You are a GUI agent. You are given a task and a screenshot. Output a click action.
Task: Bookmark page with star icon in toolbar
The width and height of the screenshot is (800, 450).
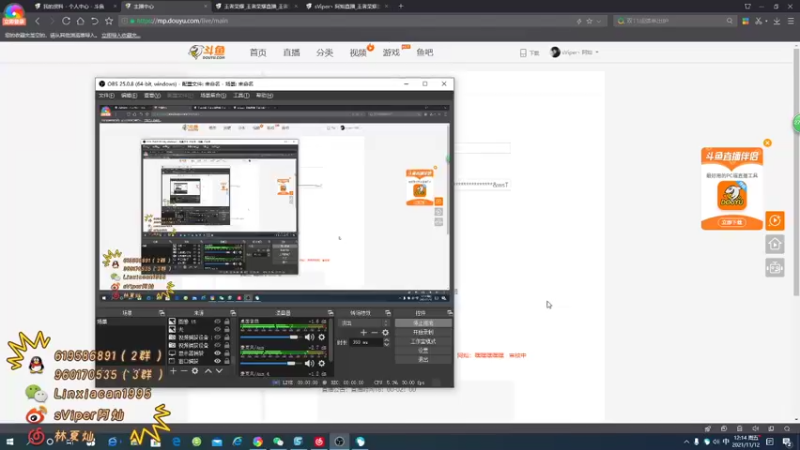point(109,21)
